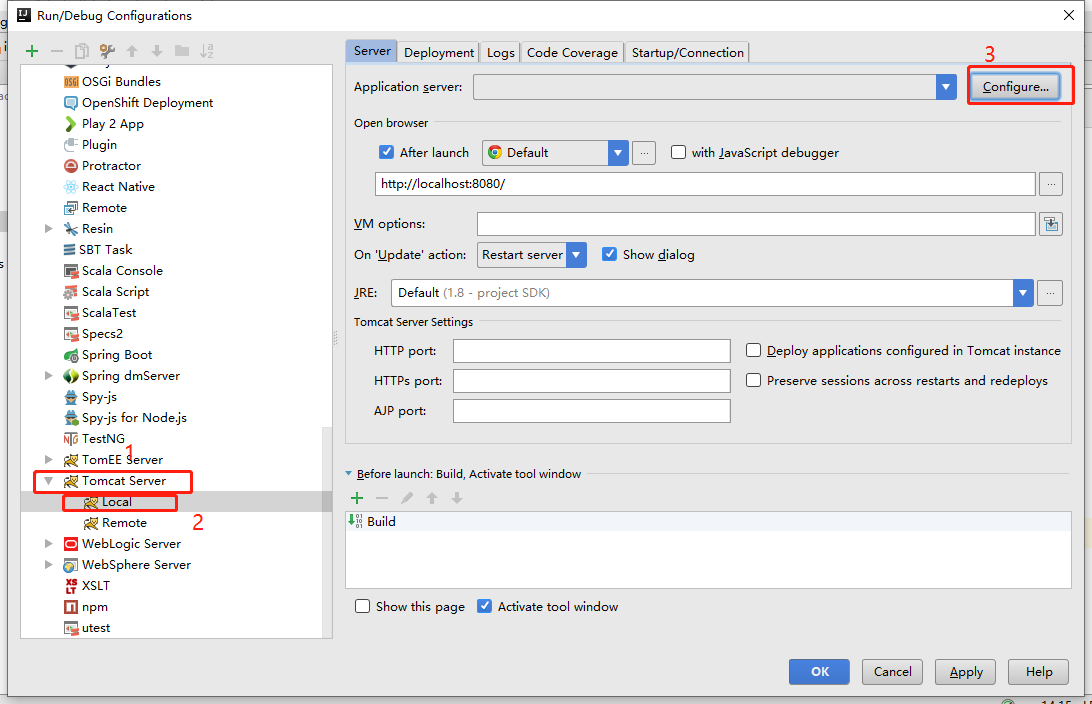The height and width of the screenshot is (704, 1092).
Task: Uncheck the Show dialog checkbox
Action: tap(609, 255)
